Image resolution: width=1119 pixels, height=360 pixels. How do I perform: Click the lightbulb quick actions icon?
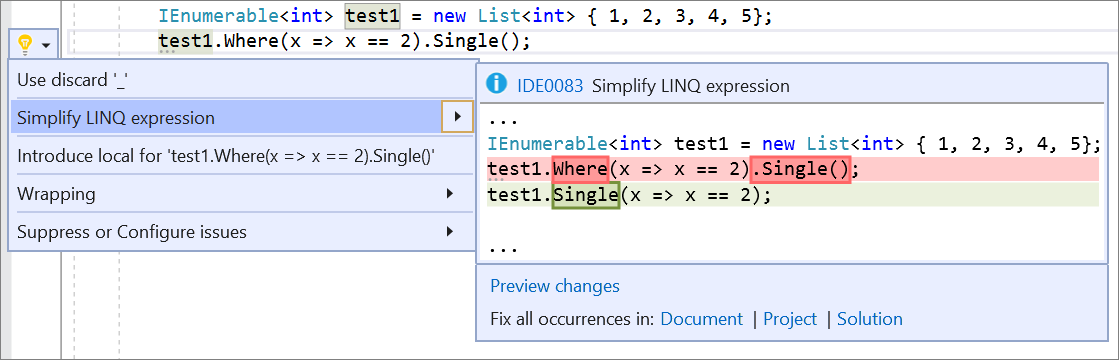(25, 45)
